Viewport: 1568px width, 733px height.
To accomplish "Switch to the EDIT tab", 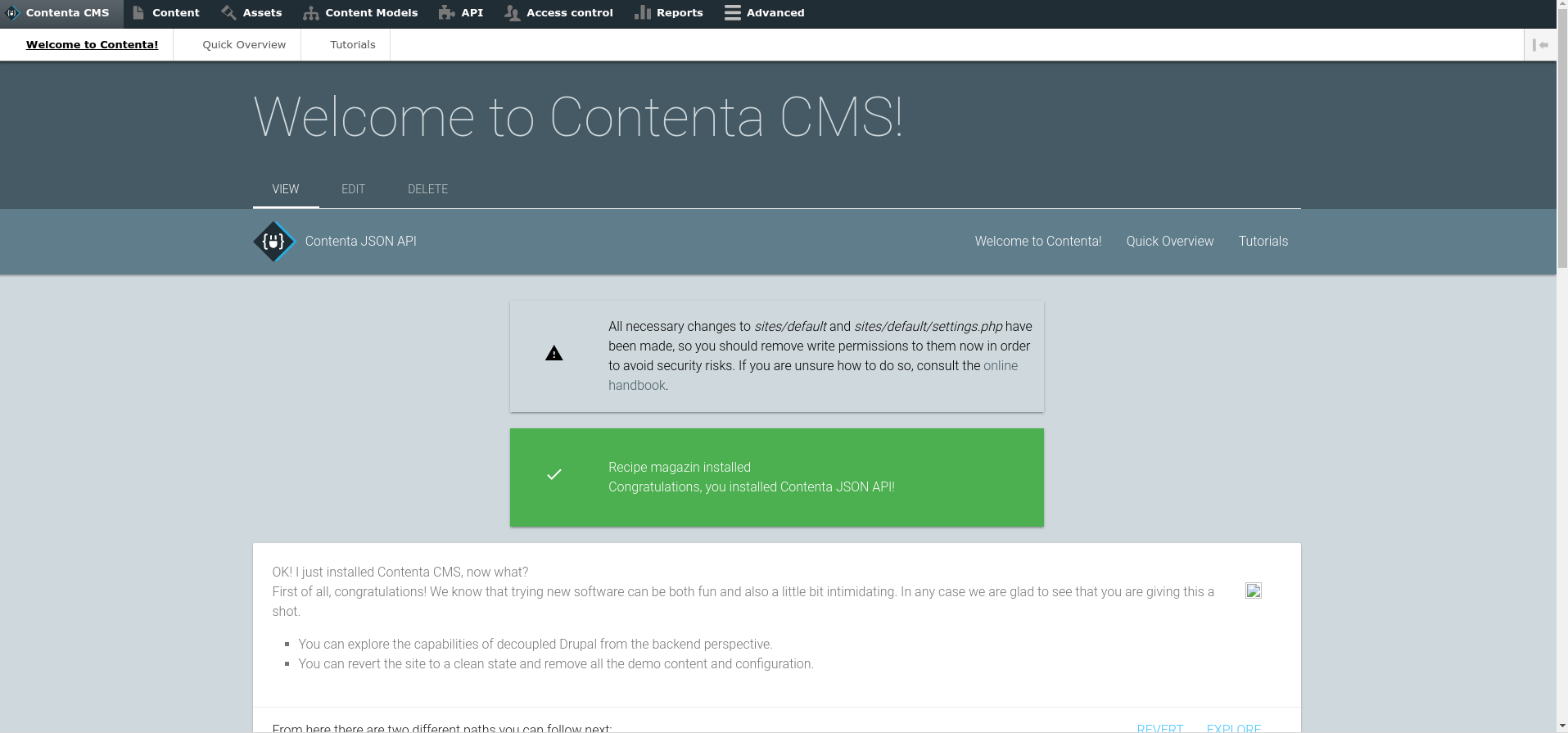I will (354, 189).
